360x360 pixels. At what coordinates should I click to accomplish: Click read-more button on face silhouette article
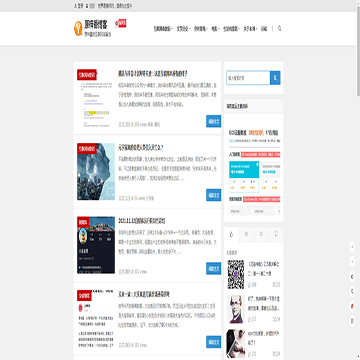coord(213,195)
